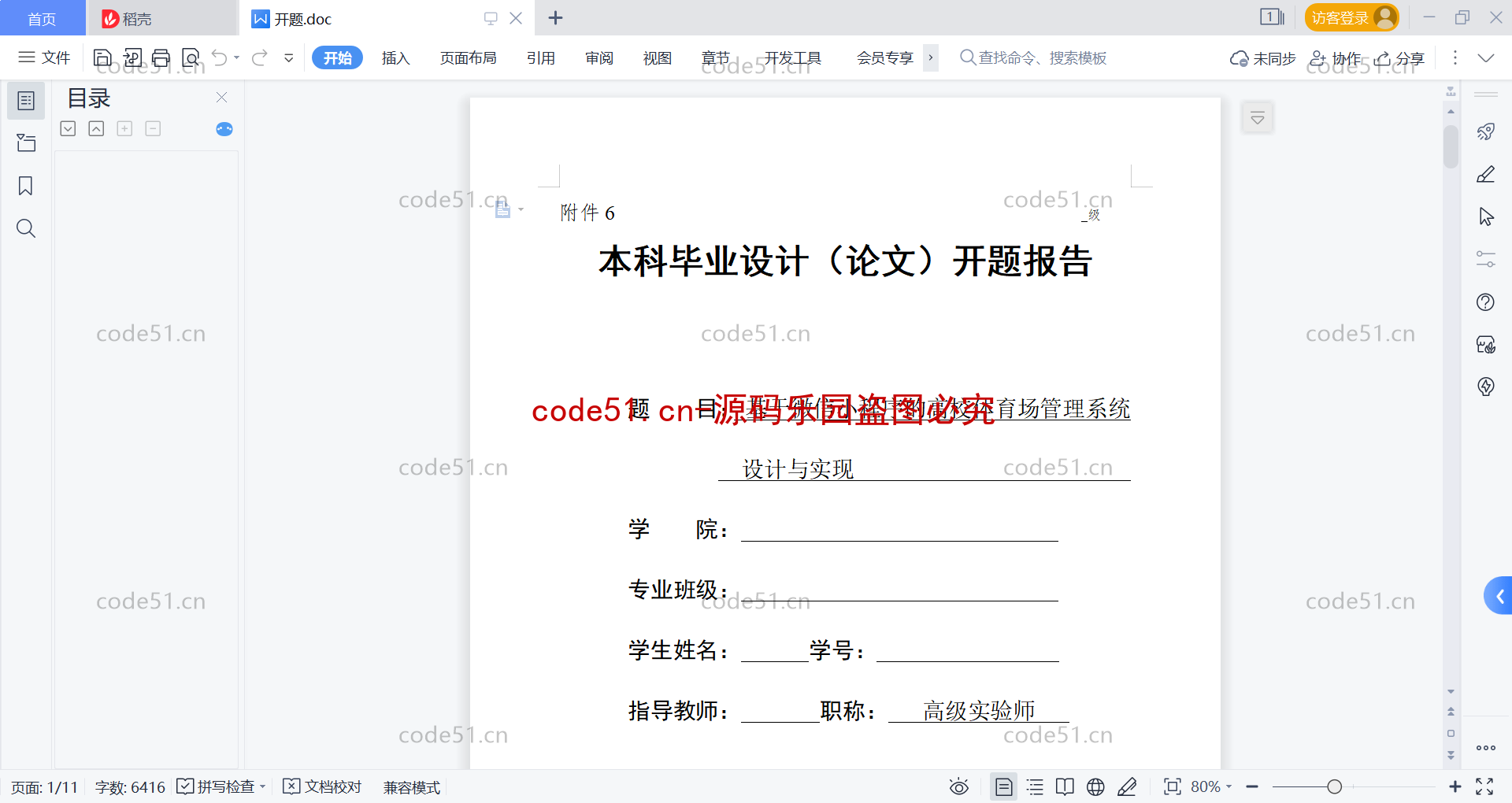
Task: Click the promote heading level plus icon
Action: click(124, 128)
